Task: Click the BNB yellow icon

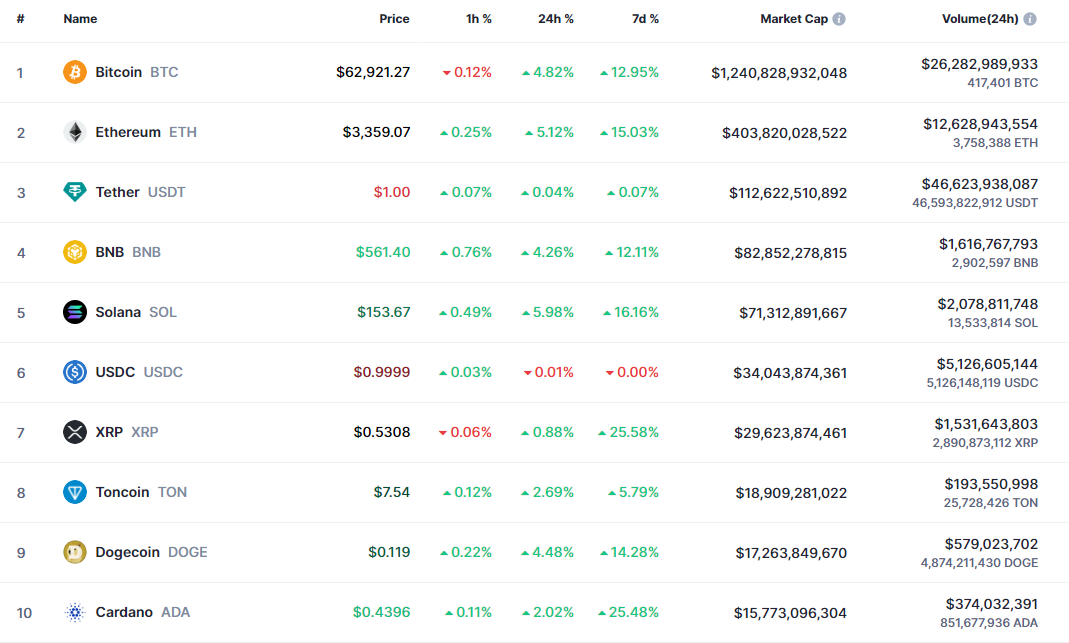Action: [75, 252]
